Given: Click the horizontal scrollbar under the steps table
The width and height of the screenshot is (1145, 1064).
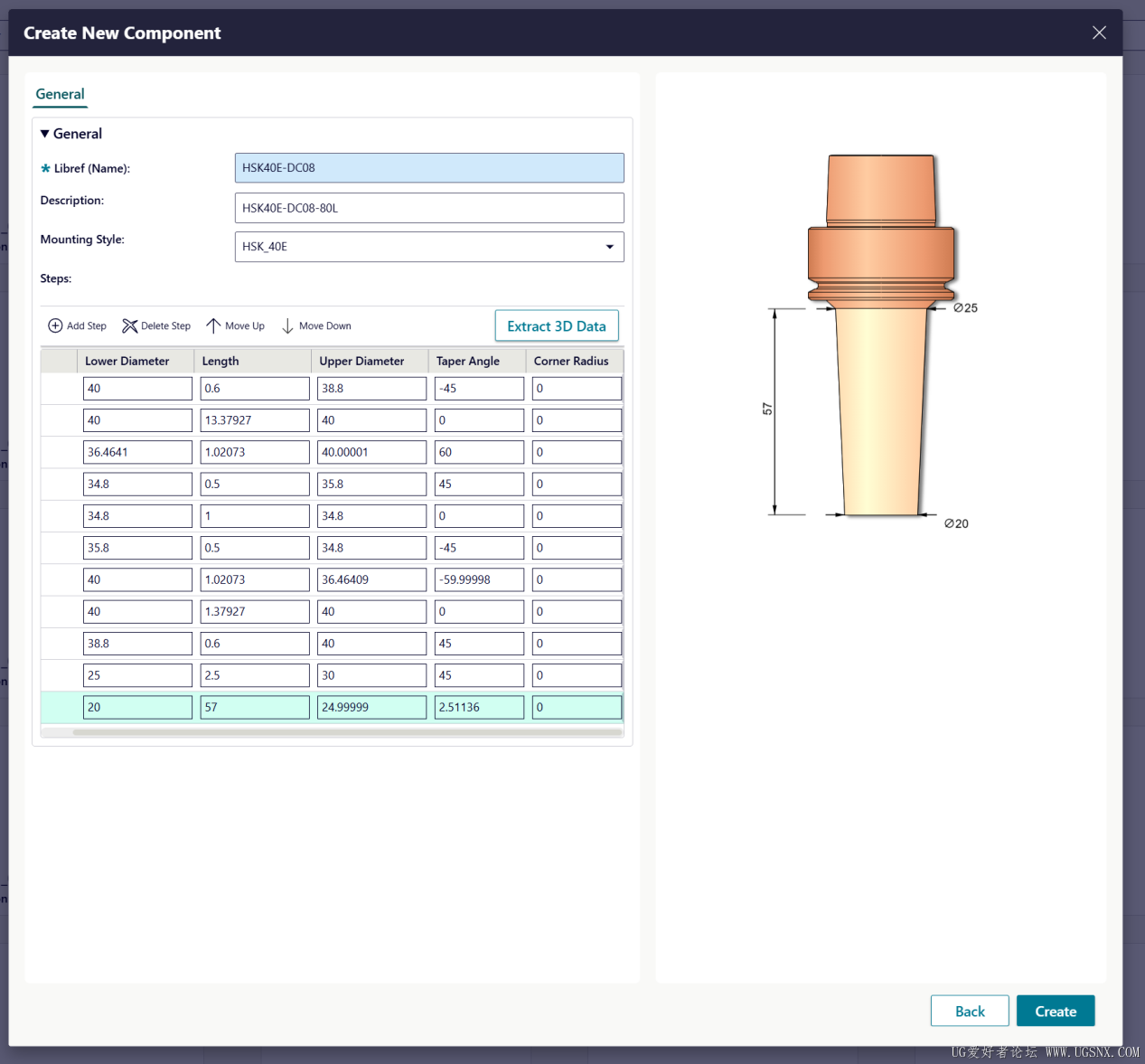Looking at the screenshot, I should tap(347, 732).
